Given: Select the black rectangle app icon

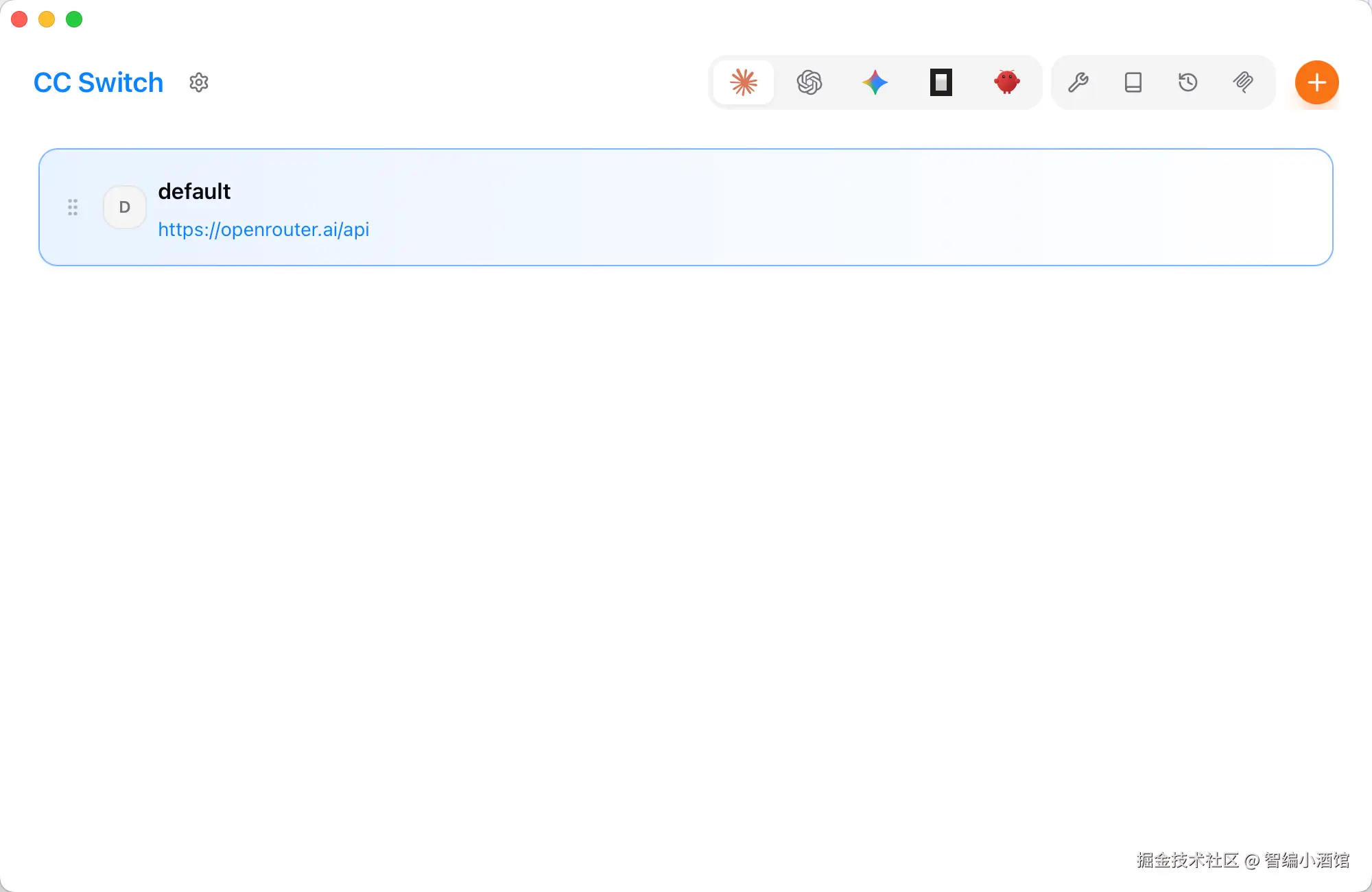Looking at the screenshot, I should tap(941, 82).
